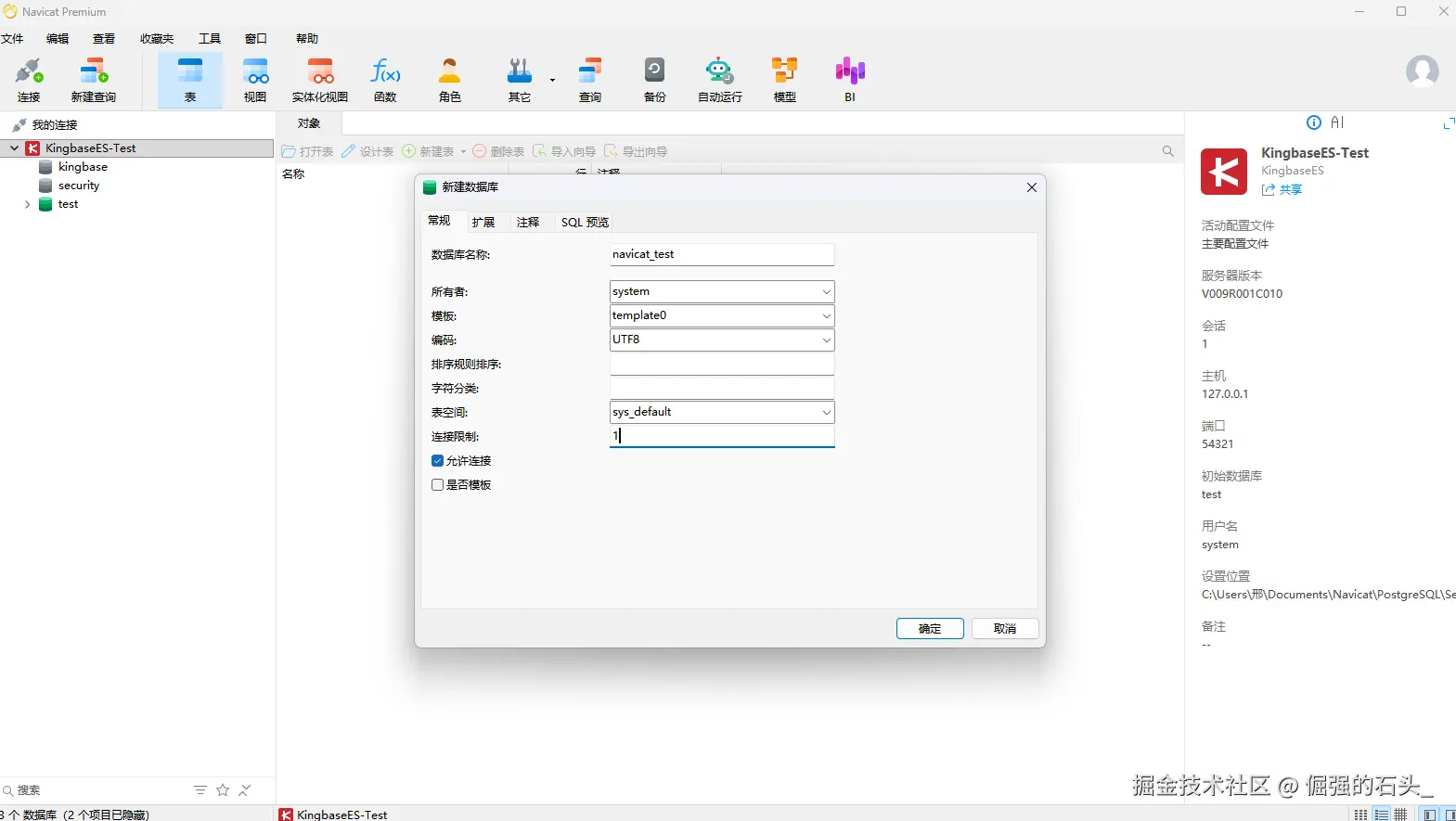Open Materialized View (实体化视图) icon
1456x821 pixels.
click(320, 80)
